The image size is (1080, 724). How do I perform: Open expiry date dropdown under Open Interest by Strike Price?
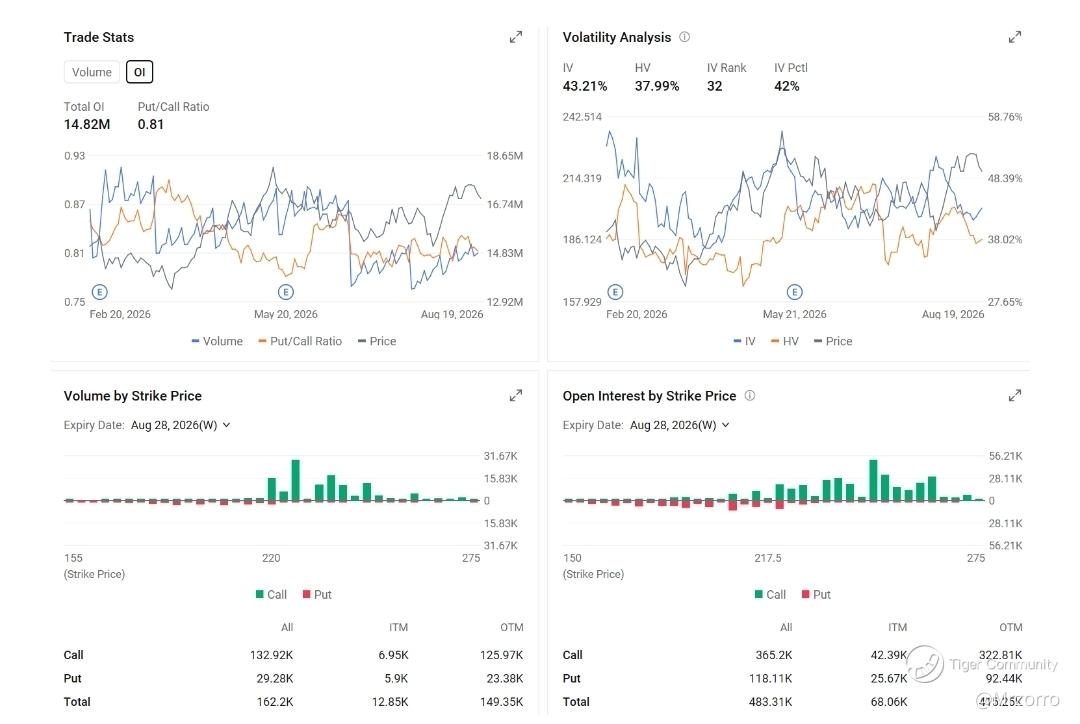coord(680,425)
